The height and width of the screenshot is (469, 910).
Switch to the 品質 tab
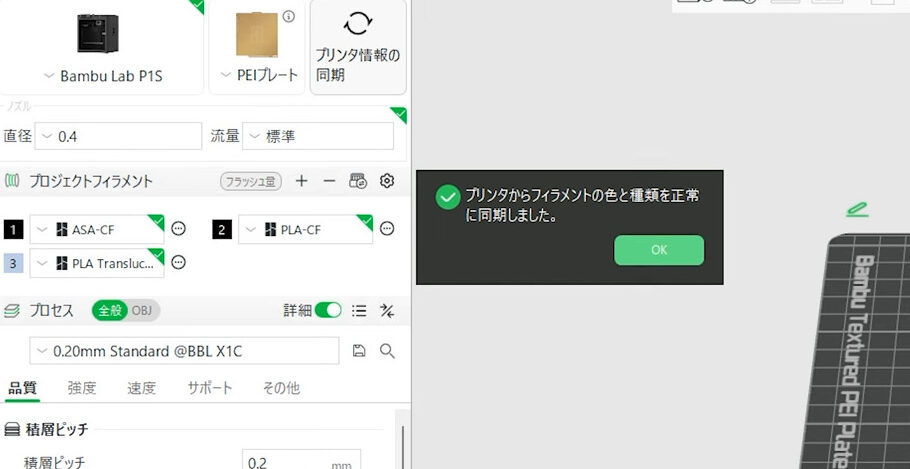point(23,388)
